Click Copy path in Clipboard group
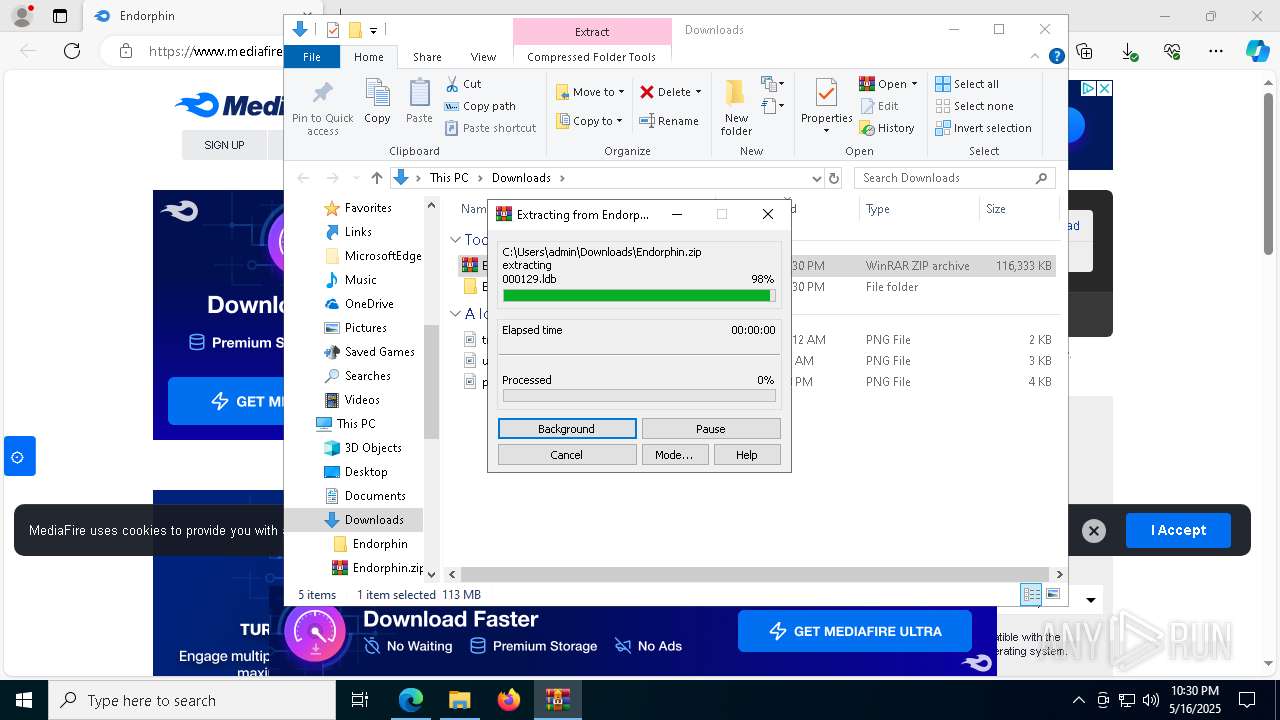The height and width of the screenshot is (720, 1280). pos(480,106)
